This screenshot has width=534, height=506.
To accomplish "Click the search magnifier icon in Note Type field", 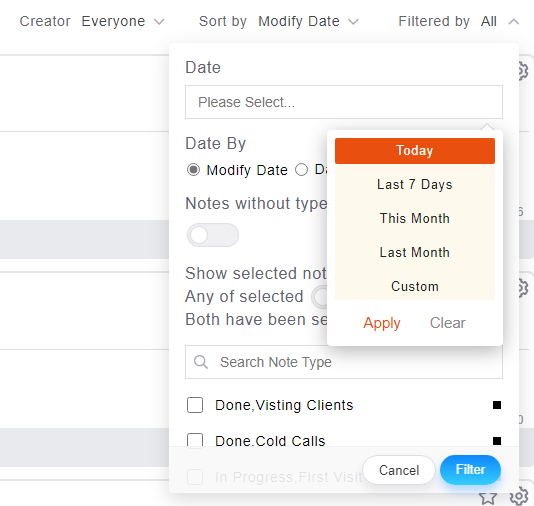I will point(201,362).
